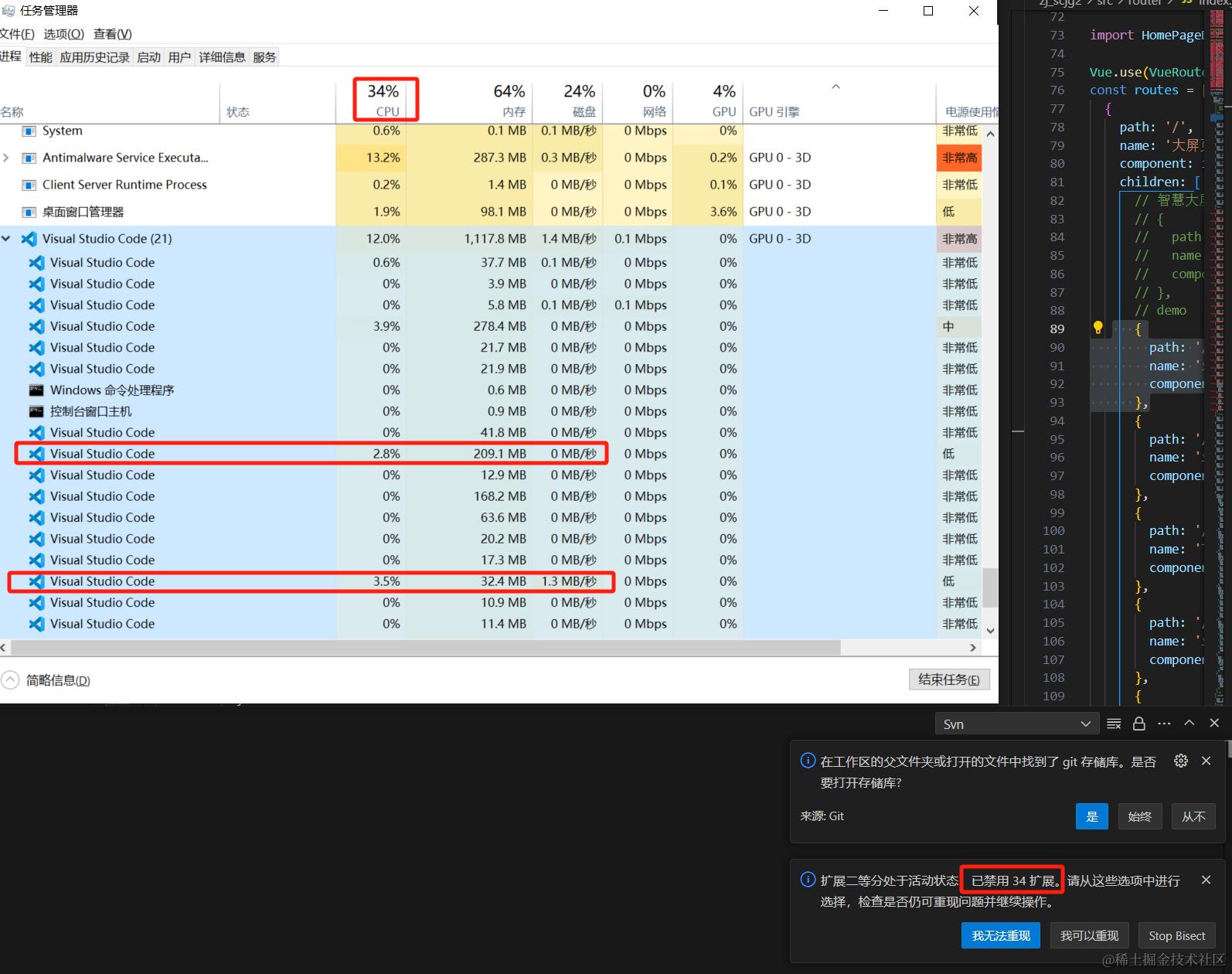Click the vertical scrollbar down arrow
This screenshot has width=1232, height=974.
[x=990, y=631]
